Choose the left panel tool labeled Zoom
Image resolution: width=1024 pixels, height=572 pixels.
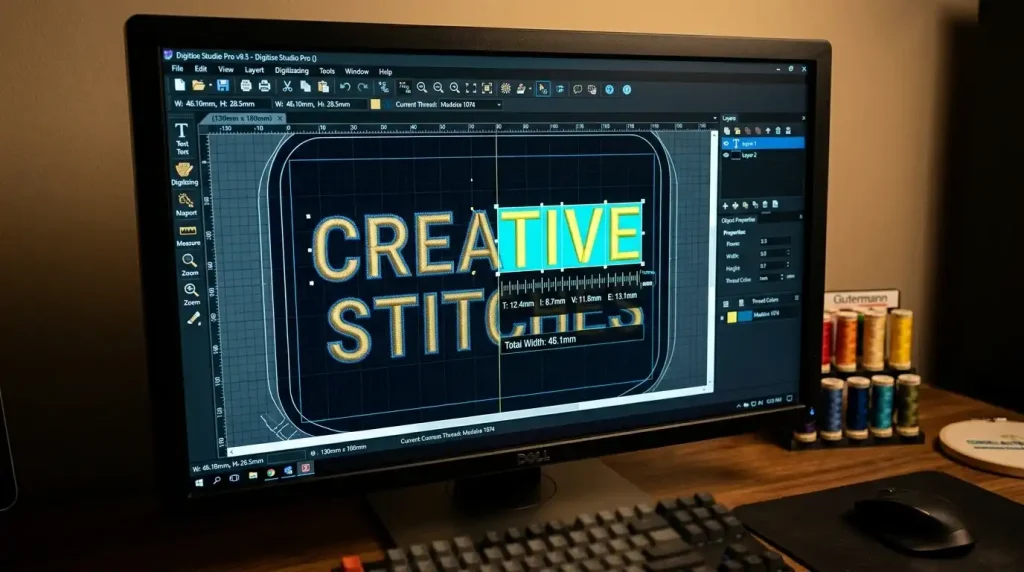pyautogui.click(x=189, y=264)
